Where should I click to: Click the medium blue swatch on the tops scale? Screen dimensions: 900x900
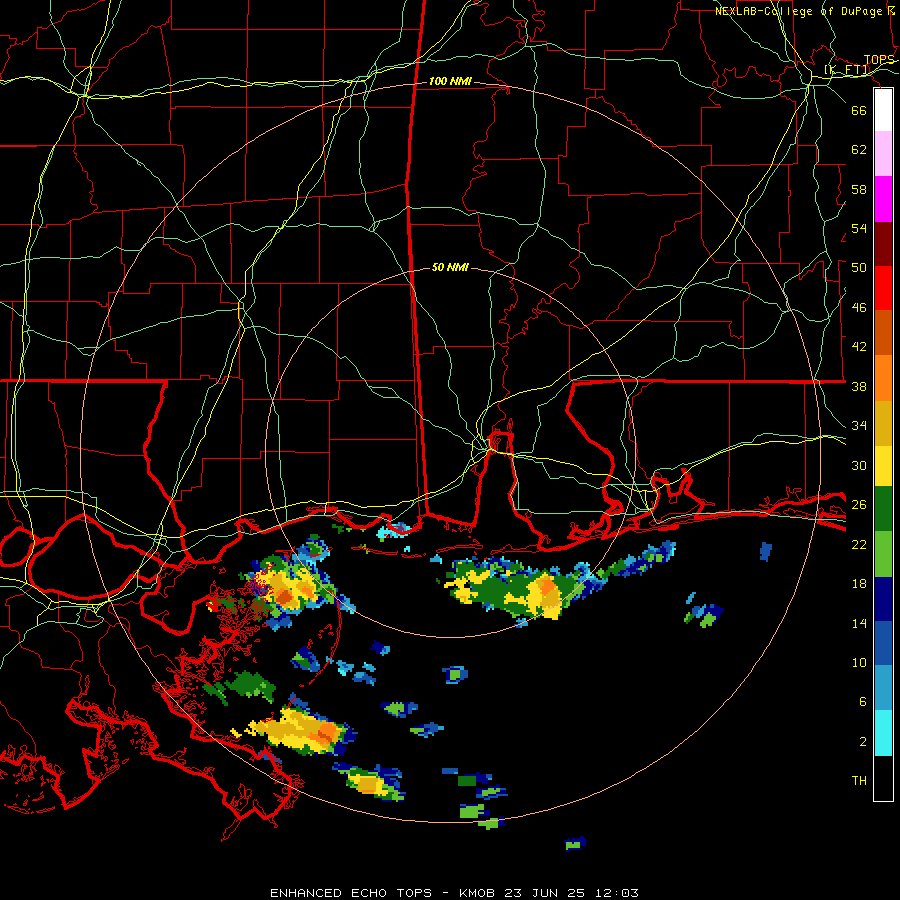point(883,643)
